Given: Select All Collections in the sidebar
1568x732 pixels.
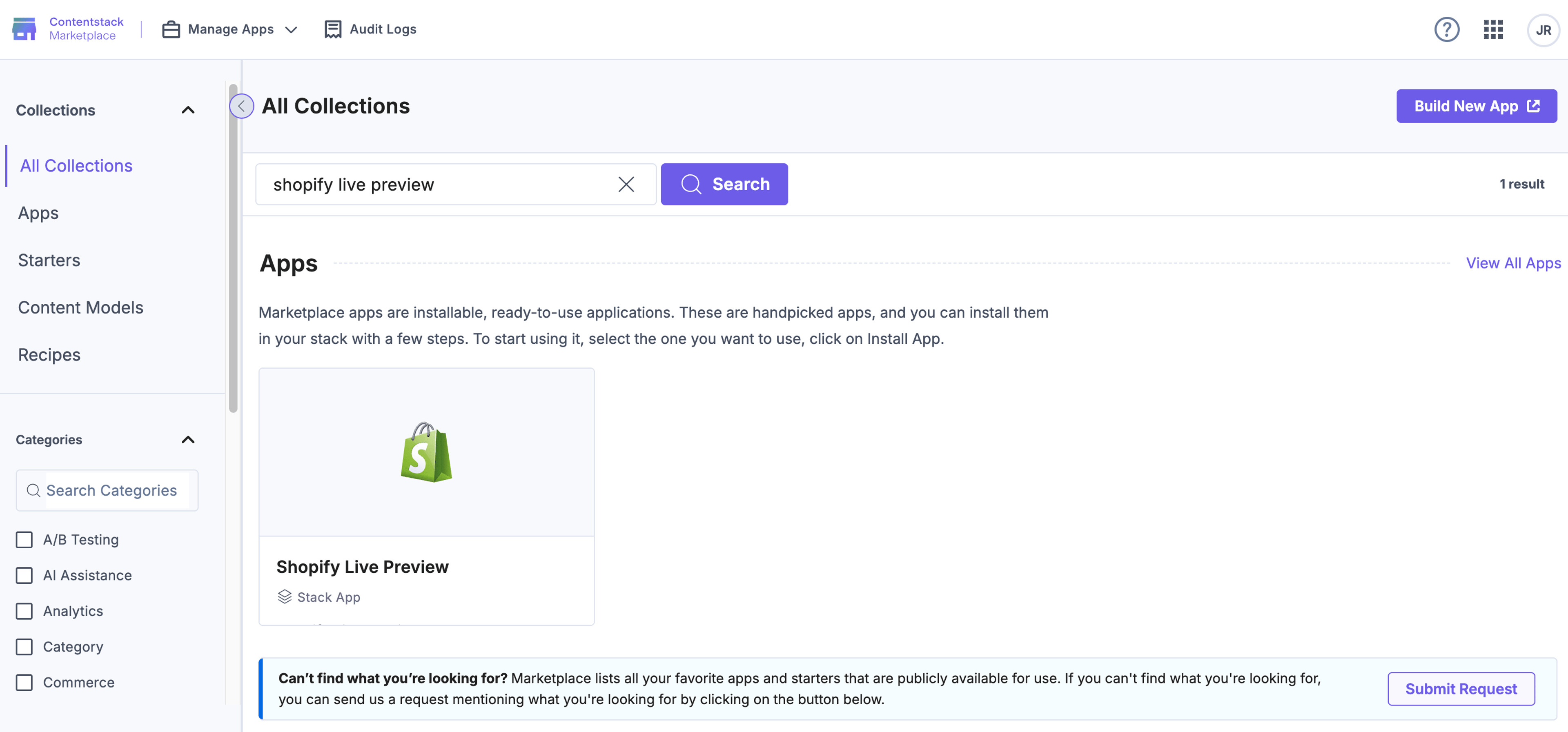Looking at the screenshot, I should (x=76, y=165).
